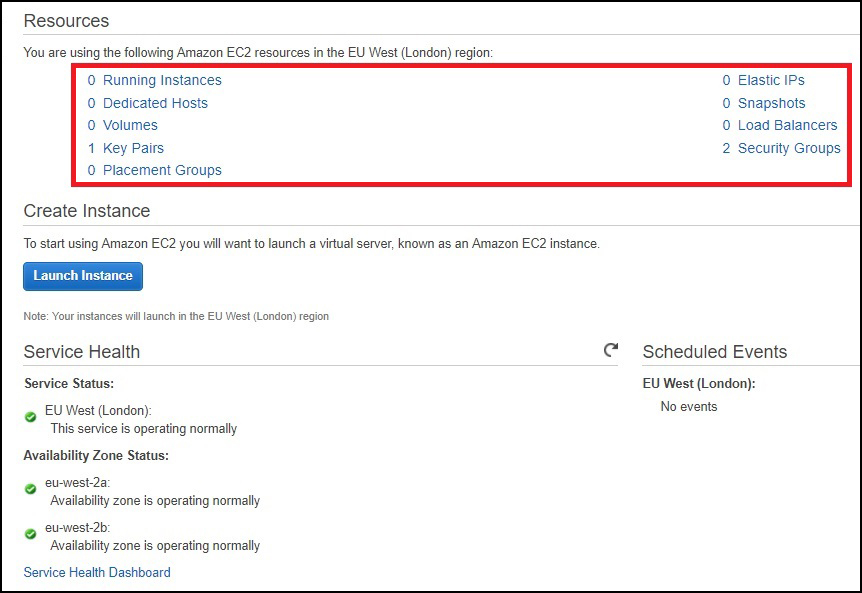View the Volumes resource link

[x=130, y=125]
